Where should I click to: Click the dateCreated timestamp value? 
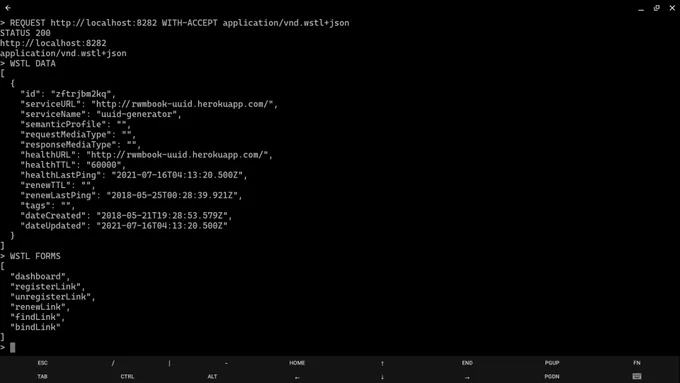click(x=162, y=216)
